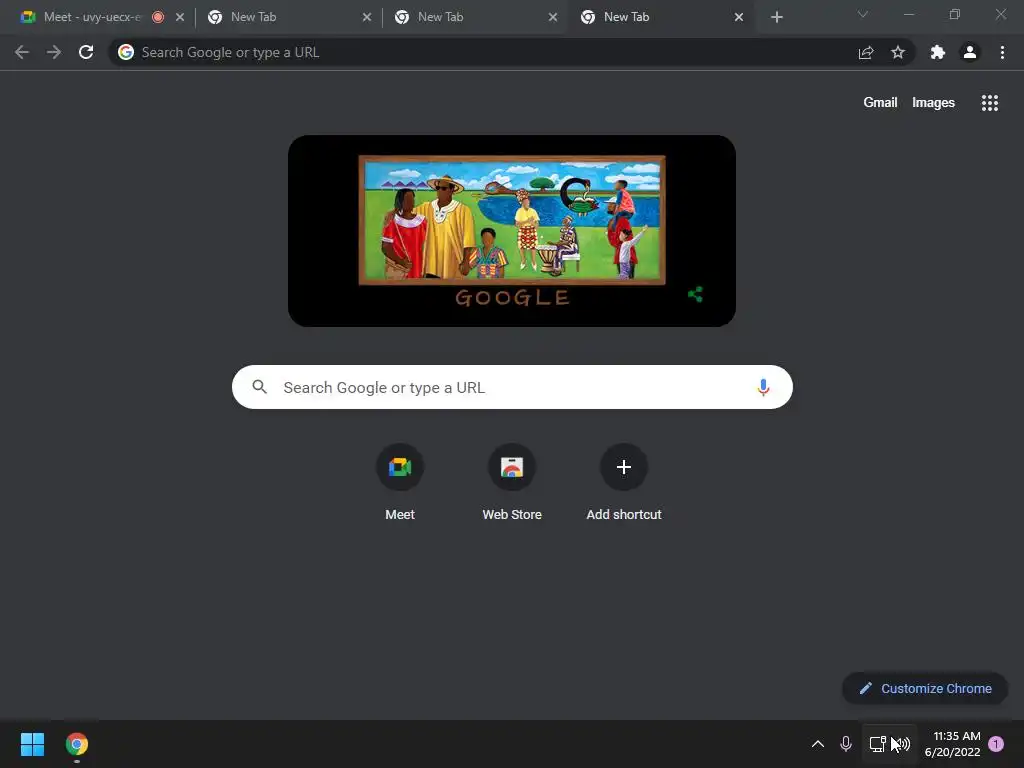1024x768 pixels.
Task: Open the network icon in system tray
Action: [x=878, y=744]
